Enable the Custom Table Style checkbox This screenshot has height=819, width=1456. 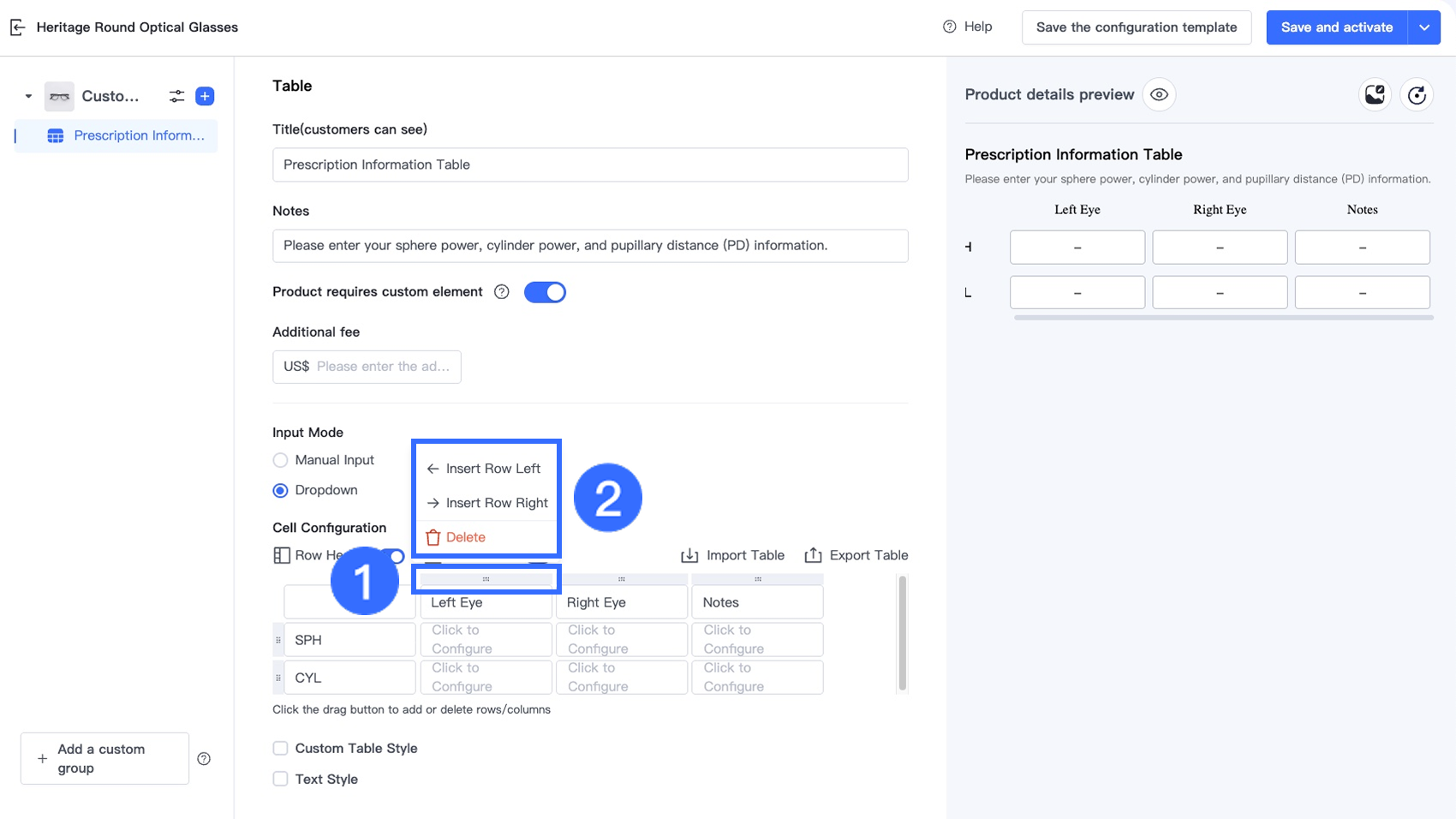[280, 748]
